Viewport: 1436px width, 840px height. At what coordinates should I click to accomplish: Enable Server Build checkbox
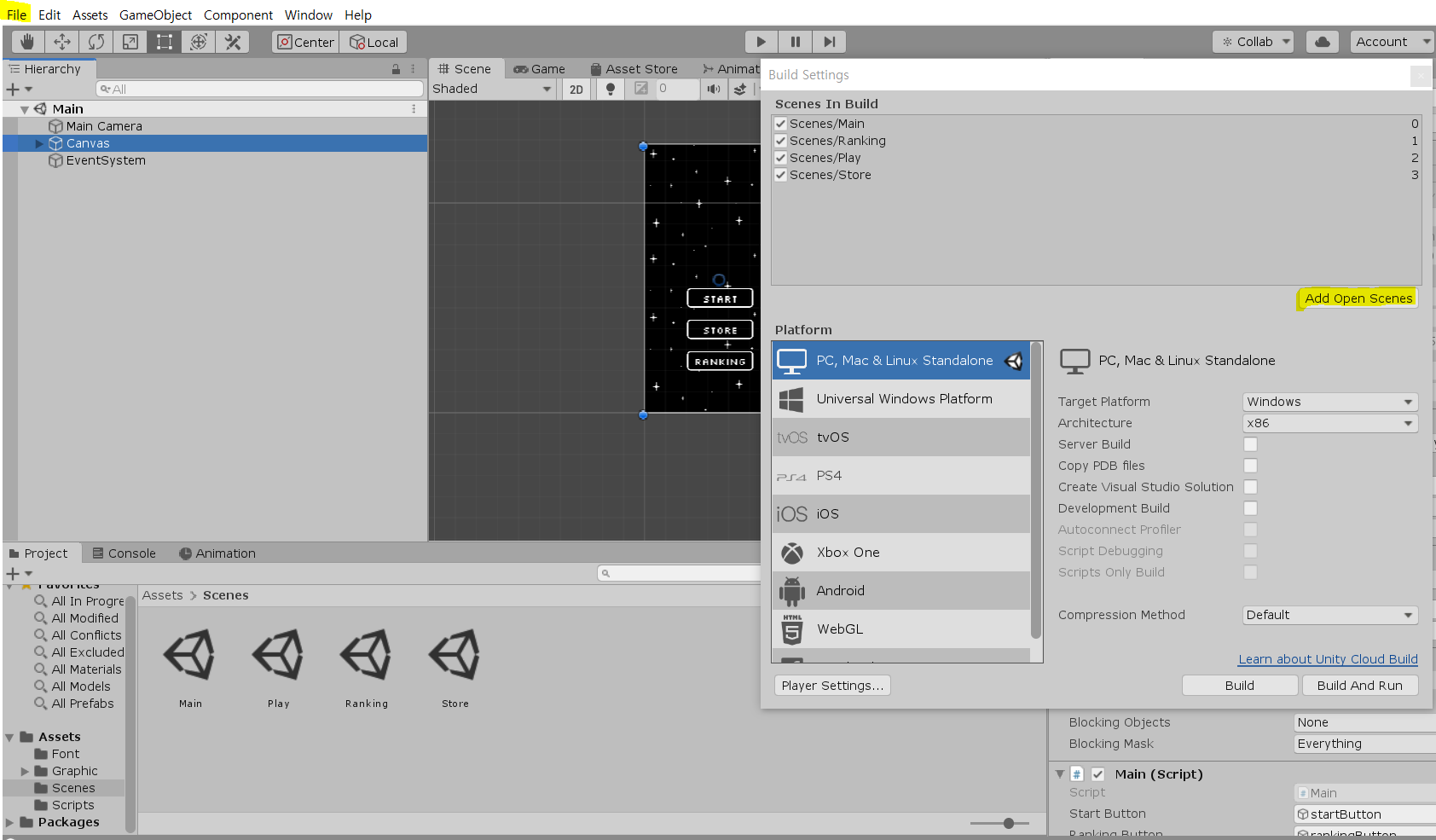tap(1250, 444)
